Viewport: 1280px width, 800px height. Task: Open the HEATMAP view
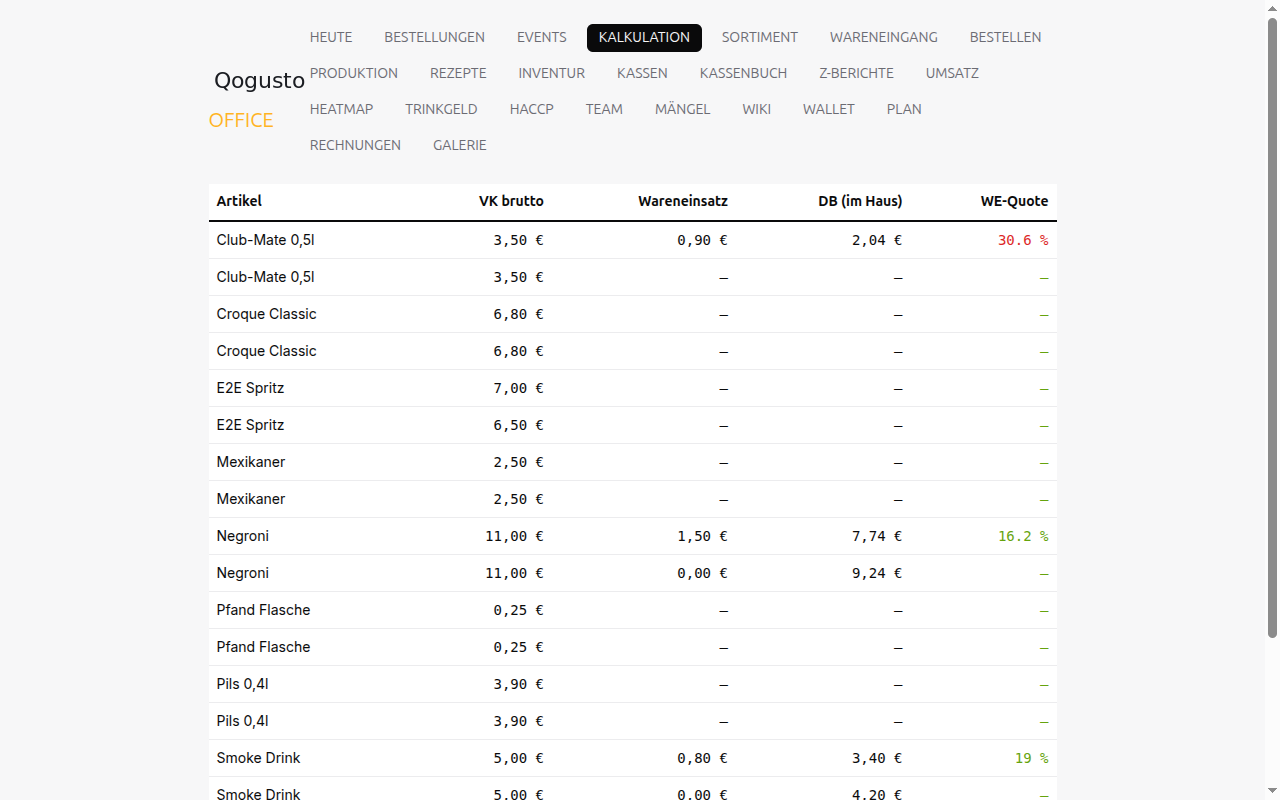(341, 109)
